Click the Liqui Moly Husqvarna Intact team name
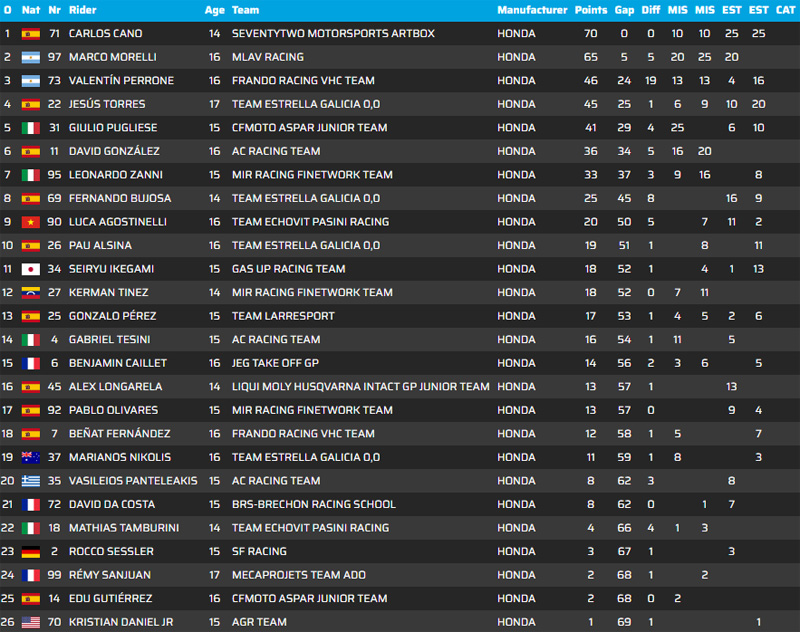800x632 pixels. 360,387
